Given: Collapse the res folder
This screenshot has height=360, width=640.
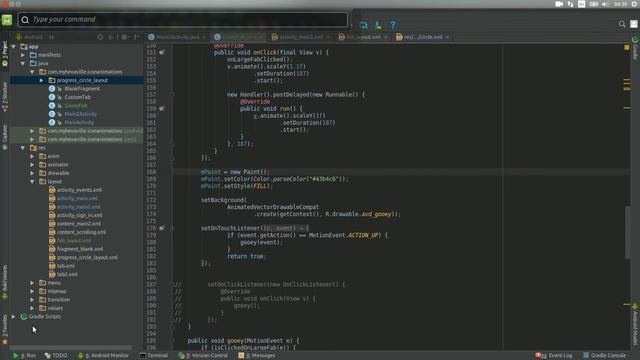Looking at the screenshot, I should tap(23, 148).
